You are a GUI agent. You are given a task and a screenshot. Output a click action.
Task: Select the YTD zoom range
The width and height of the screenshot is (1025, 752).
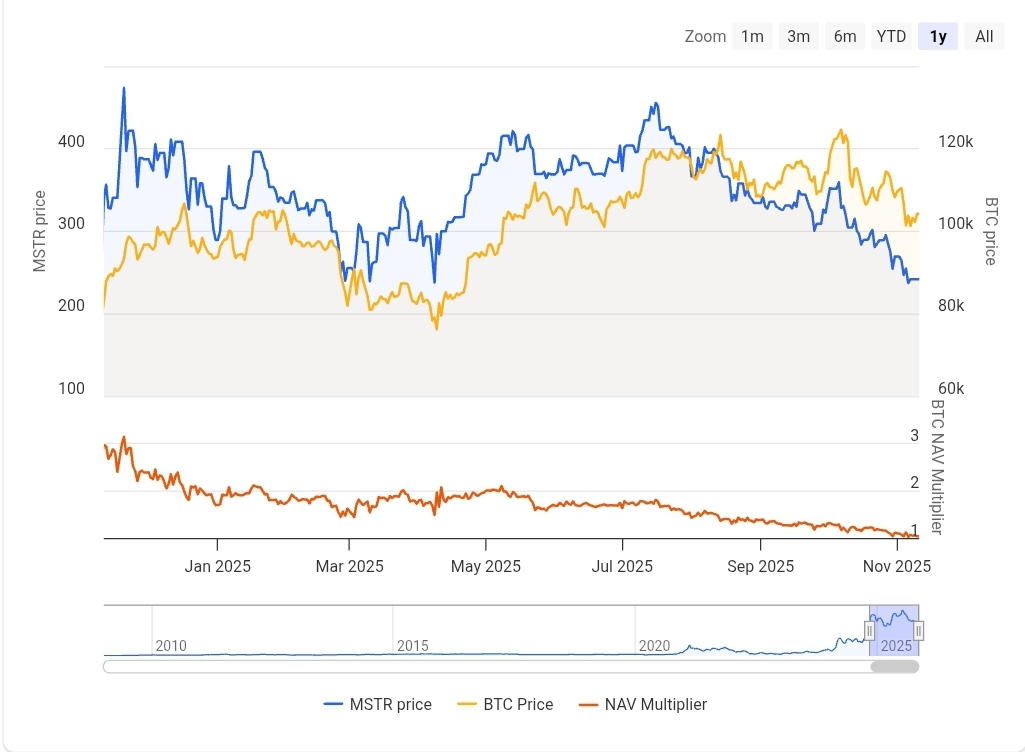pyautogui.click(x=890, y=36)
